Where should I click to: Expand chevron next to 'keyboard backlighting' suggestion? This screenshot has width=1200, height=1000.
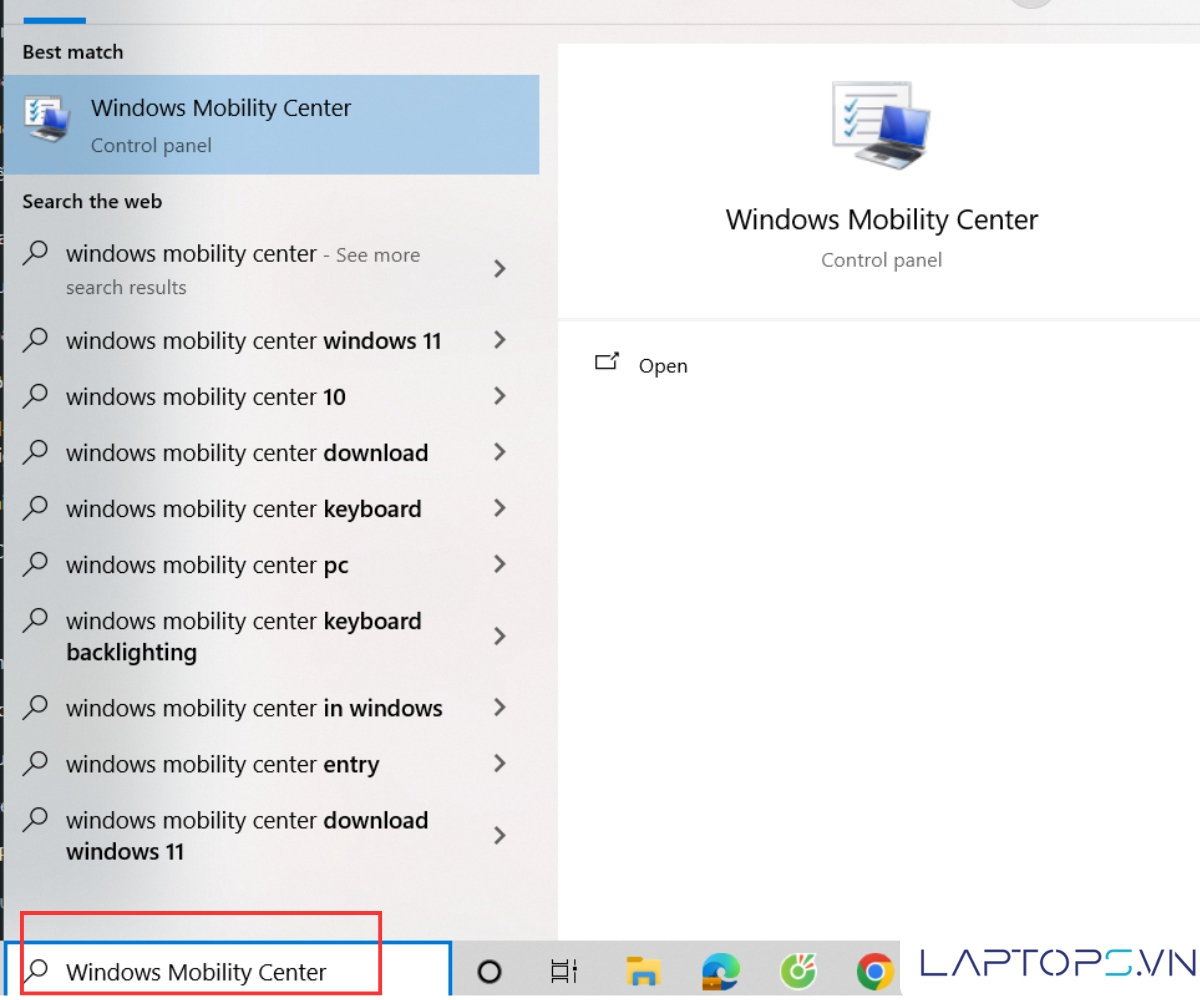(500, 636)
